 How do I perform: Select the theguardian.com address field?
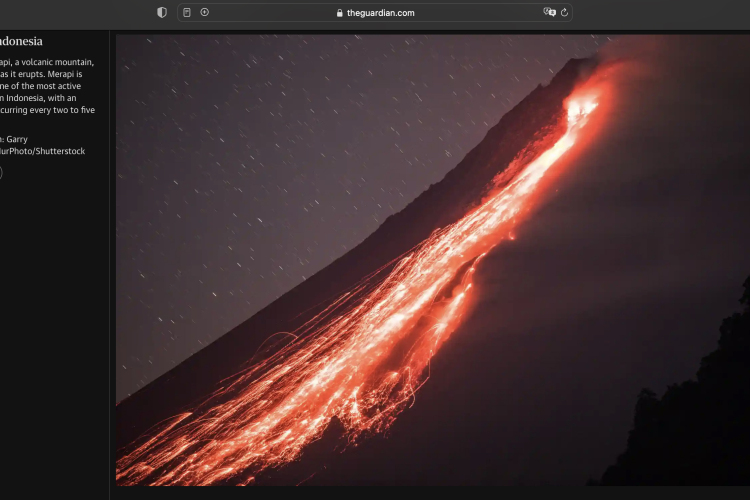click(x=375, y=13)
